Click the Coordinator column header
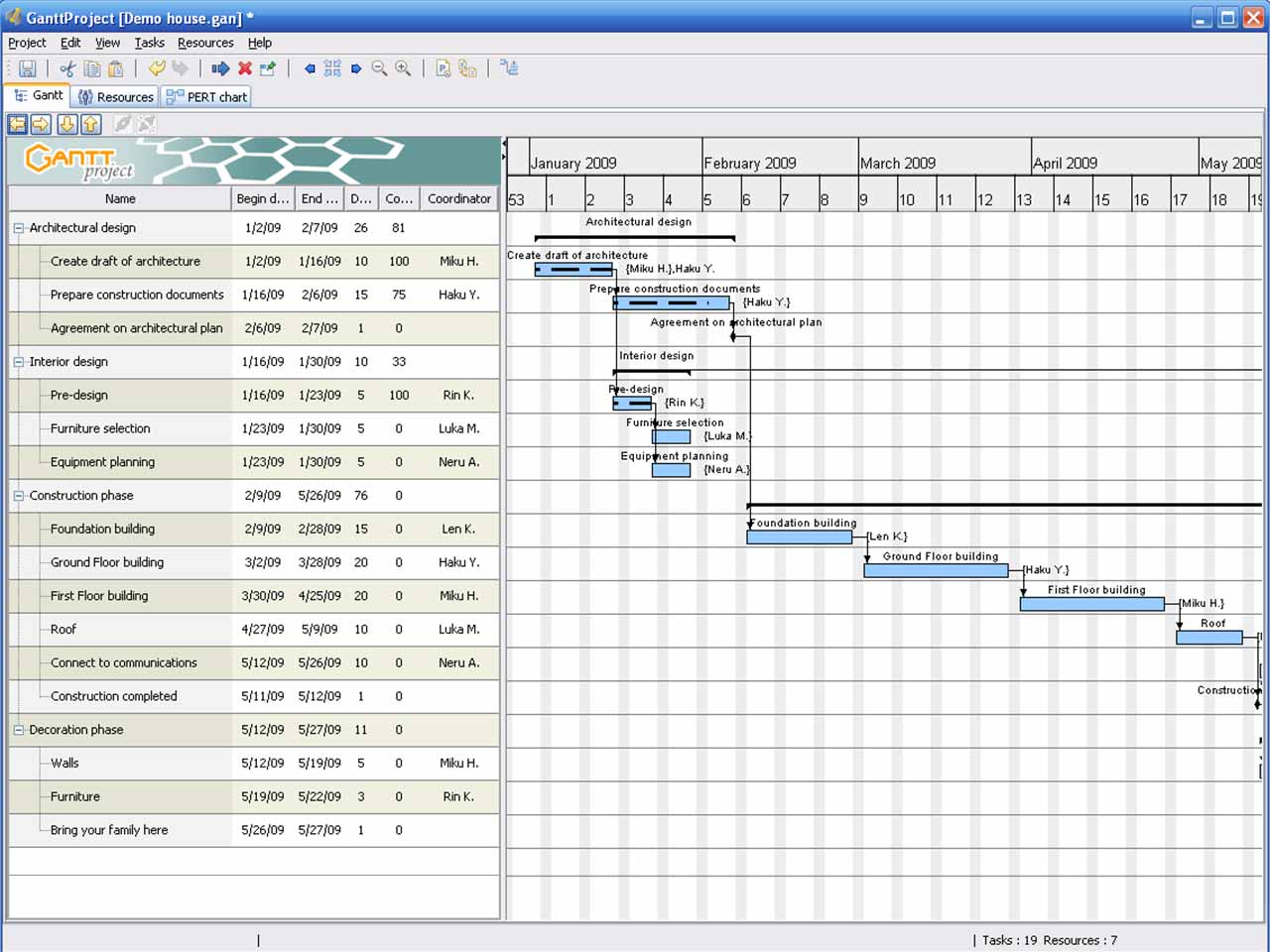 [x=459, y=198]
